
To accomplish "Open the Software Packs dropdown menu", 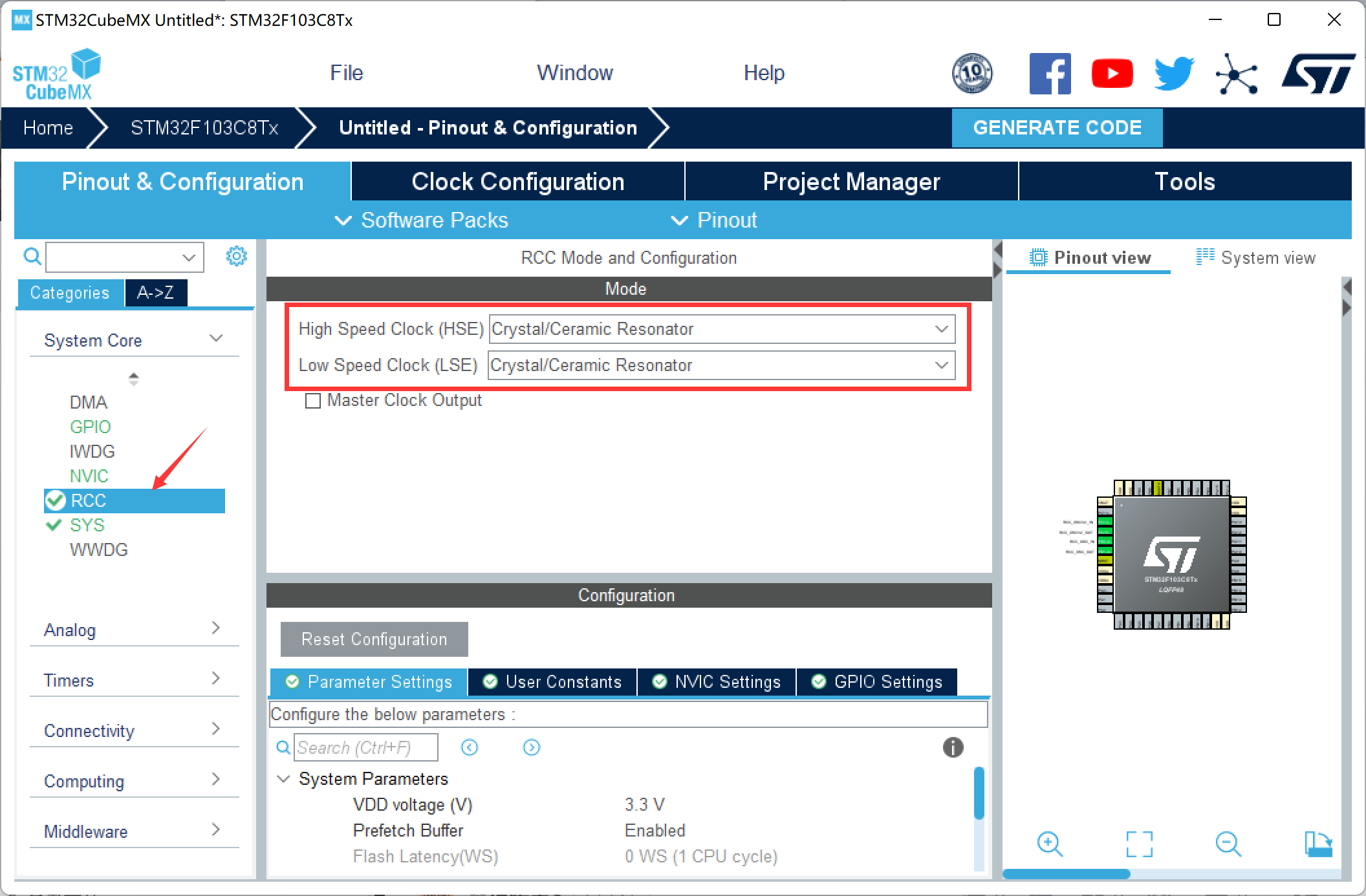I will point(422,220).
